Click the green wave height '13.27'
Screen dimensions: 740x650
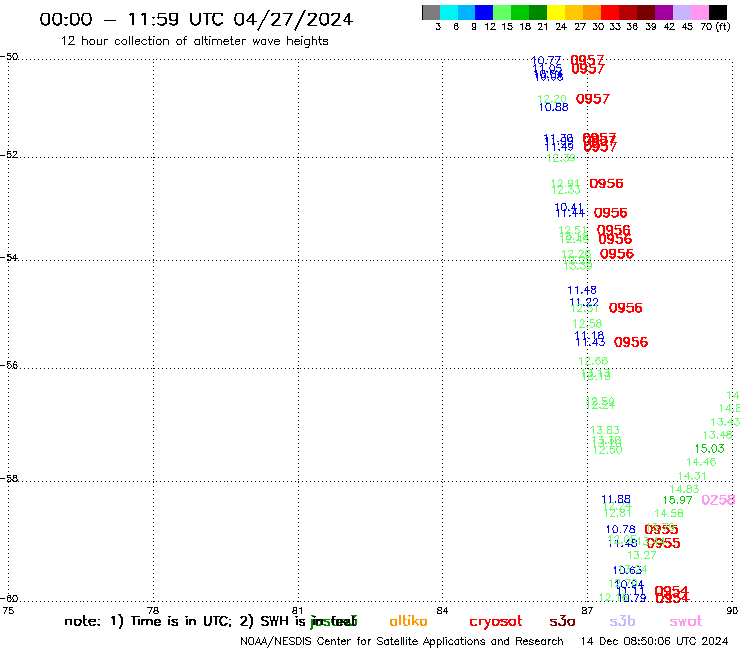[642, 555]
